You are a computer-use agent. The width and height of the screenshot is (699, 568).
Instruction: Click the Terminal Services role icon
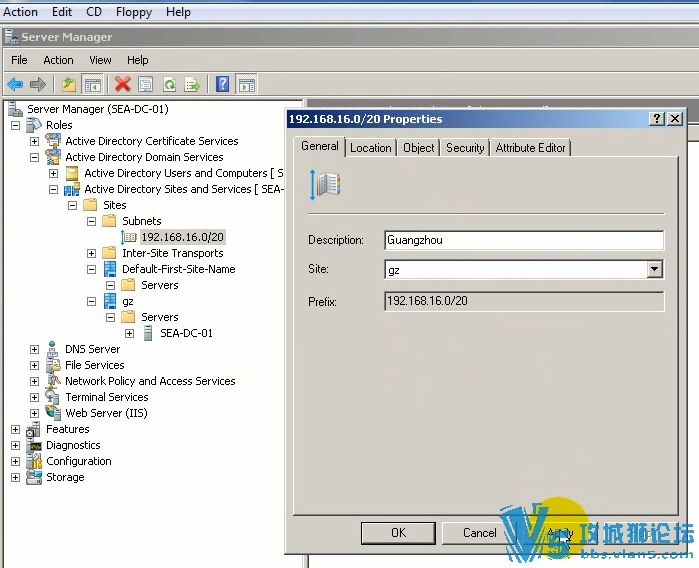click(53, 397)
